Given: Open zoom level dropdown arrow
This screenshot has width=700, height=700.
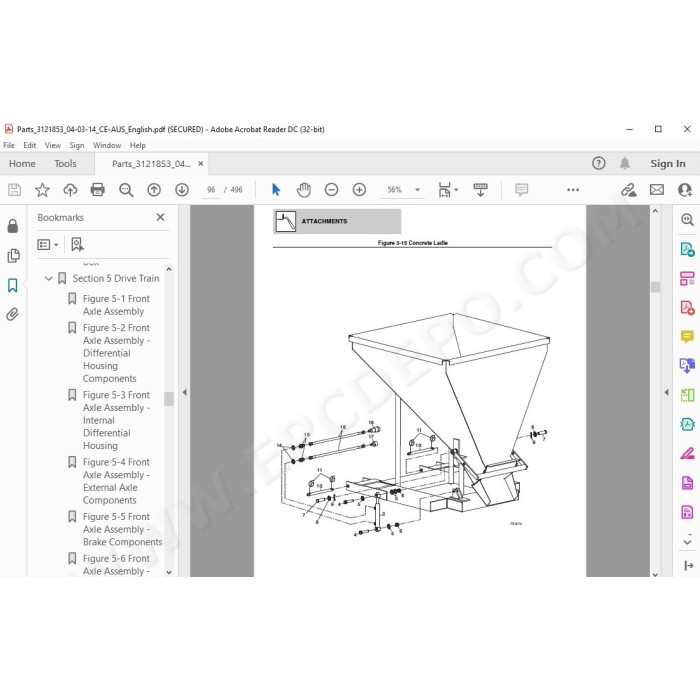Looking at the screenshot, I should tap(417, 190).
